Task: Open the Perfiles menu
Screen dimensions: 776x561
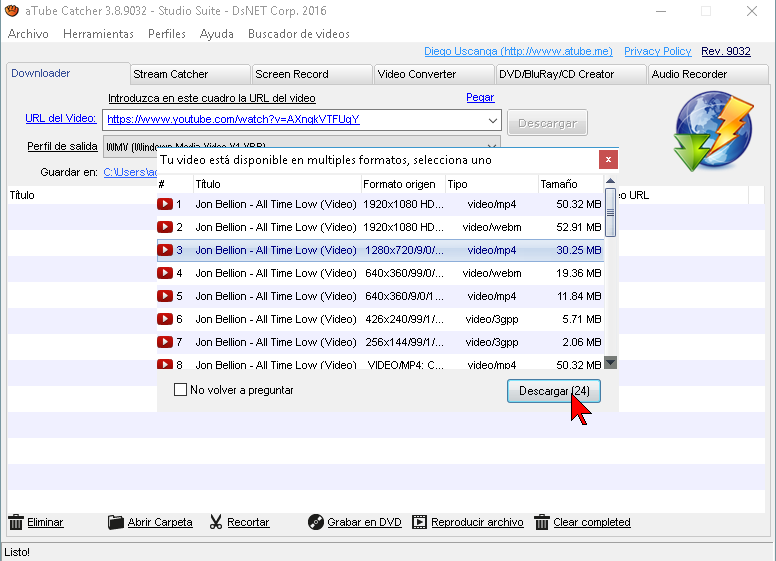Action: pyautogui.click(x=167, y=34)
